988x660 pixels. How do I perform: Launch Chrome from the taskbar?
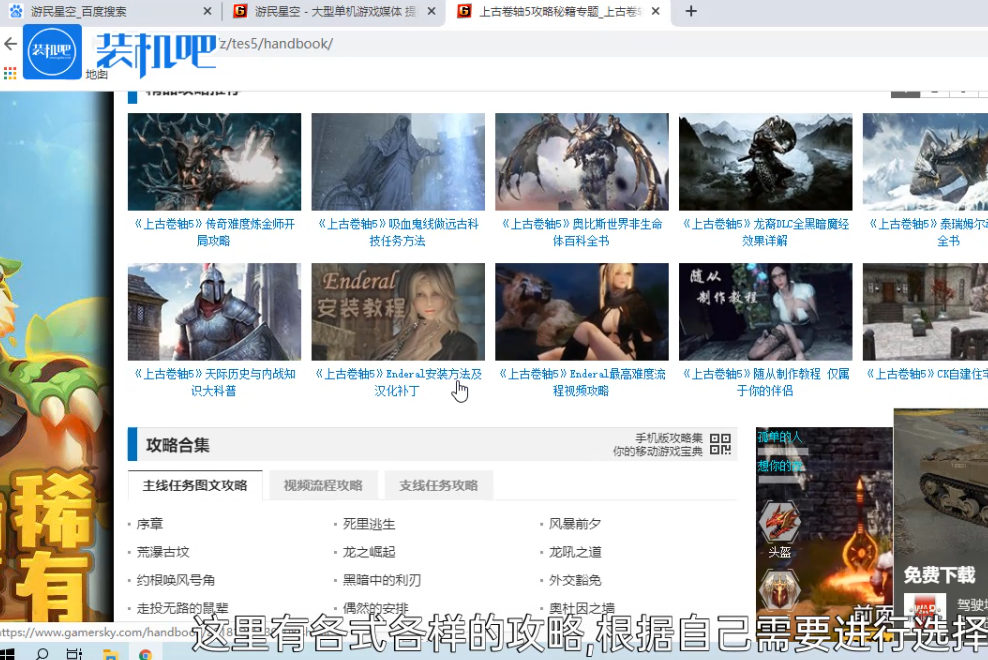pos(146,655)
